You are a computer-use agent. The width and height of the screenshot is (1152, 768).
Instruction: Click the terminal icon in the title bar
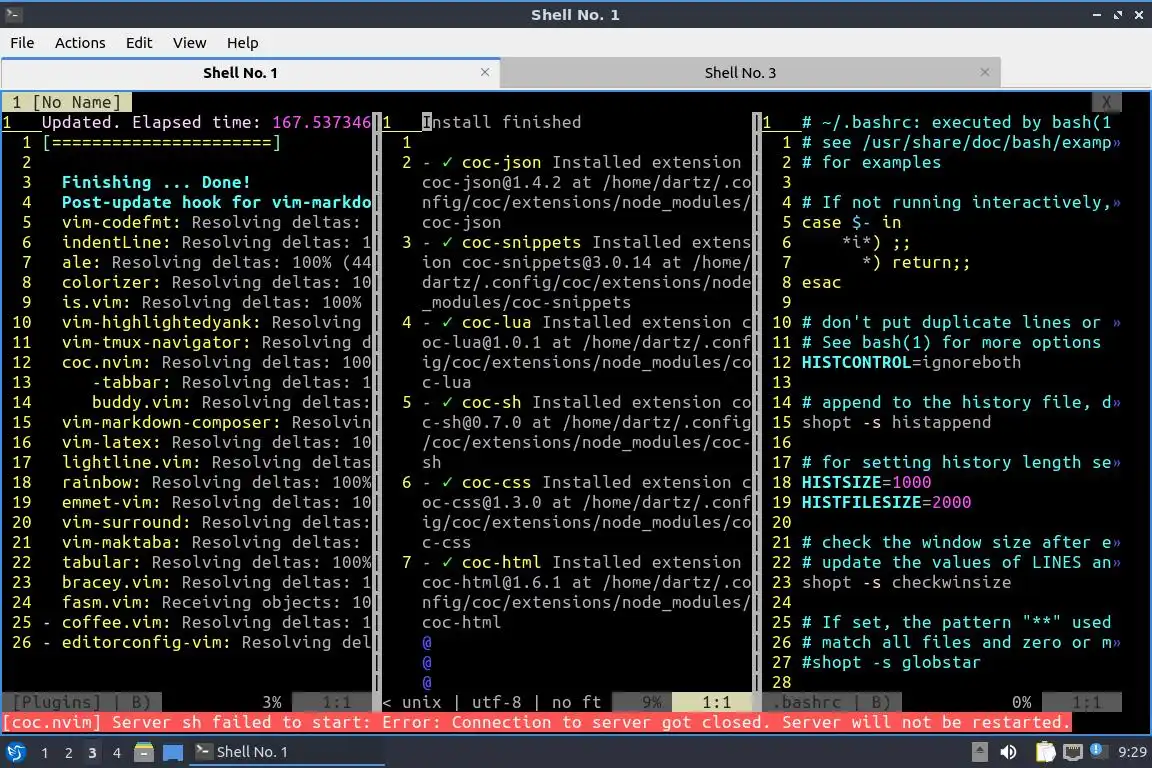(13, 14)
